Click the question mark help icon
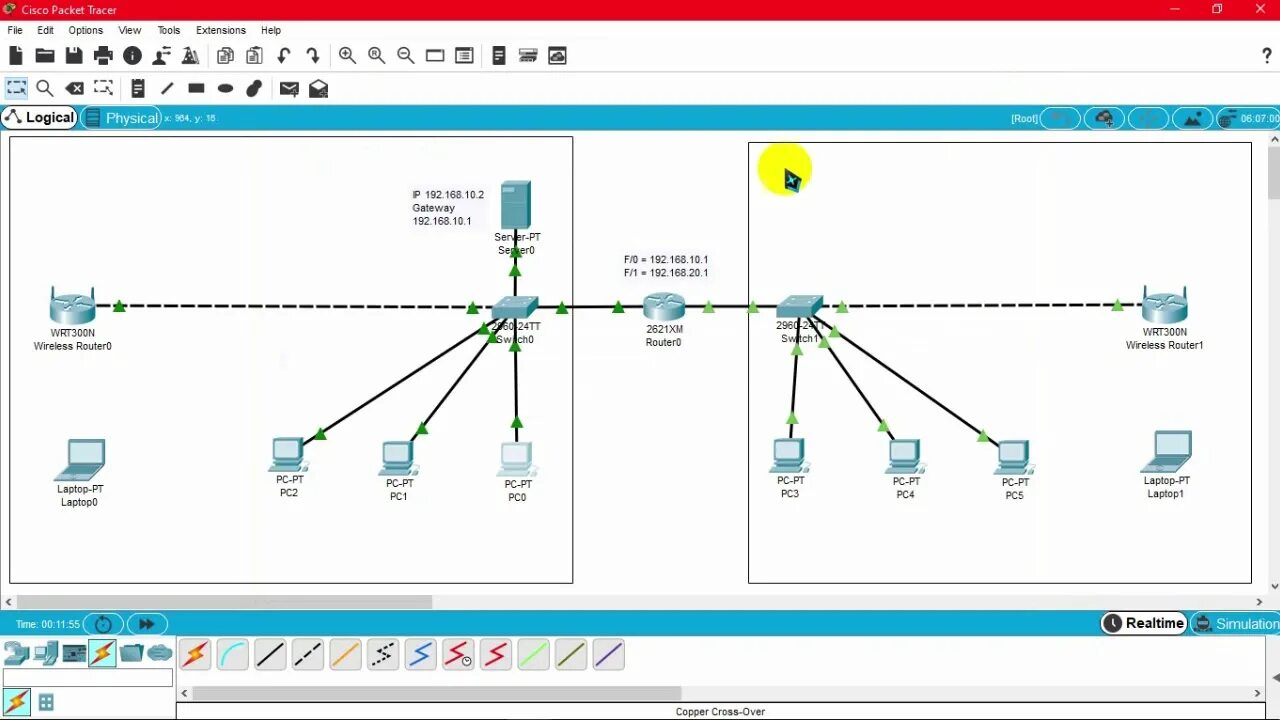The image size is (1280, 720). (x=1266, y=56)
